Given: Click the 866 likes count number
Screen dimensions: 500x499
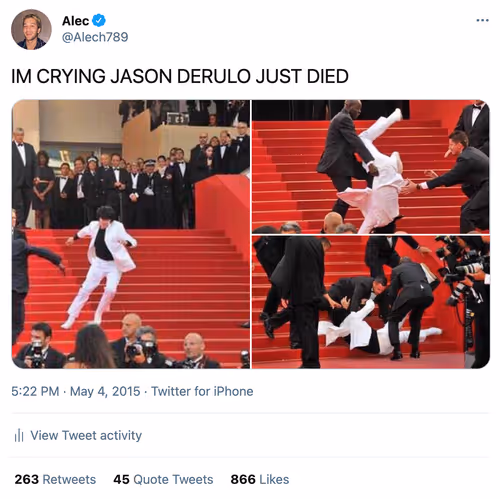Looking at the screenshot, I should click(243, 479).
